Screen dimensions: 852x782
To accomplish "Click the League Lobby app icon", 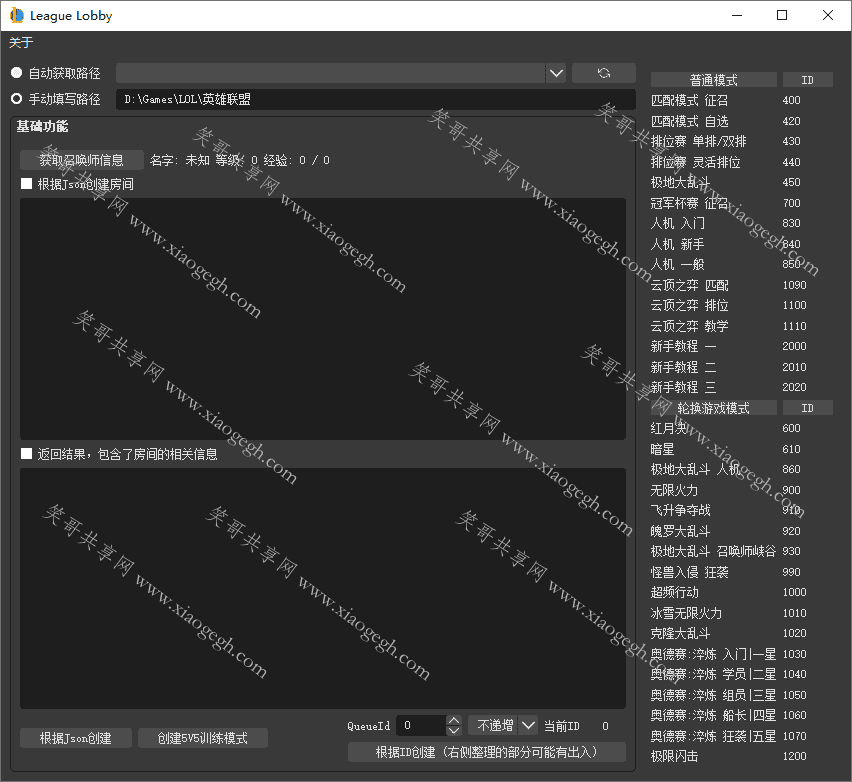I will [x=17, y=15].
